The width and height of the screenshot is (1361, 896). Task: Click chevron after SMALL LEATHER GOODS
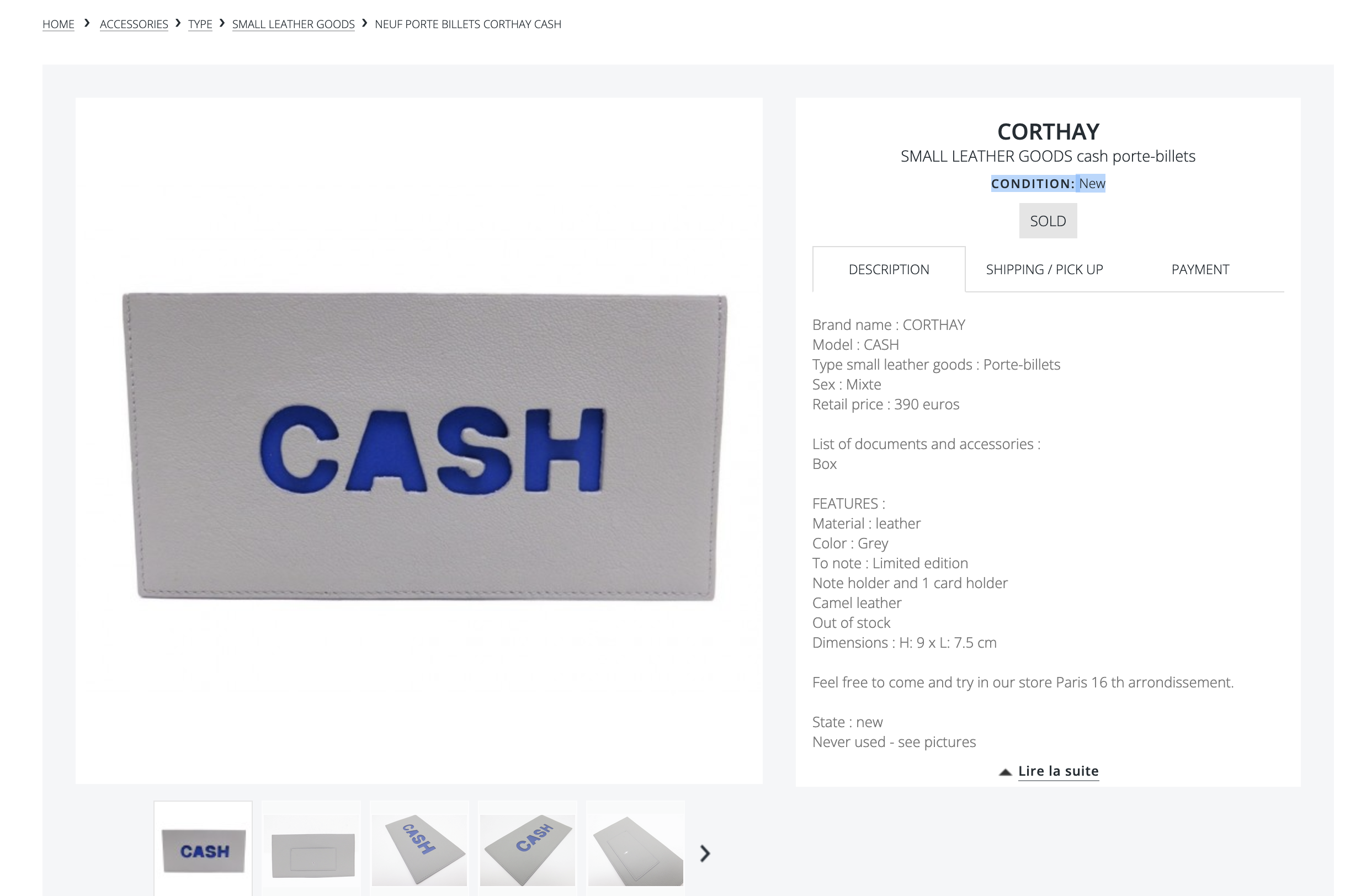(364, 23)
